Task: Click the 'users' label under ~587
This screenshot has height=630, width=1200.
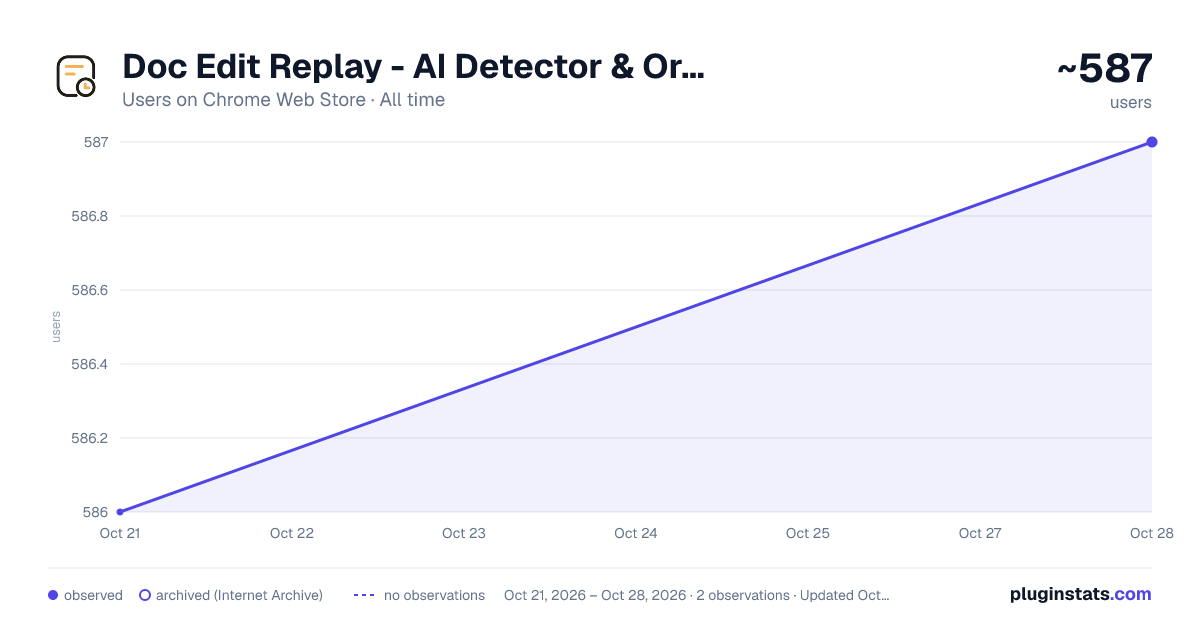Action: tap(1131, 103)
